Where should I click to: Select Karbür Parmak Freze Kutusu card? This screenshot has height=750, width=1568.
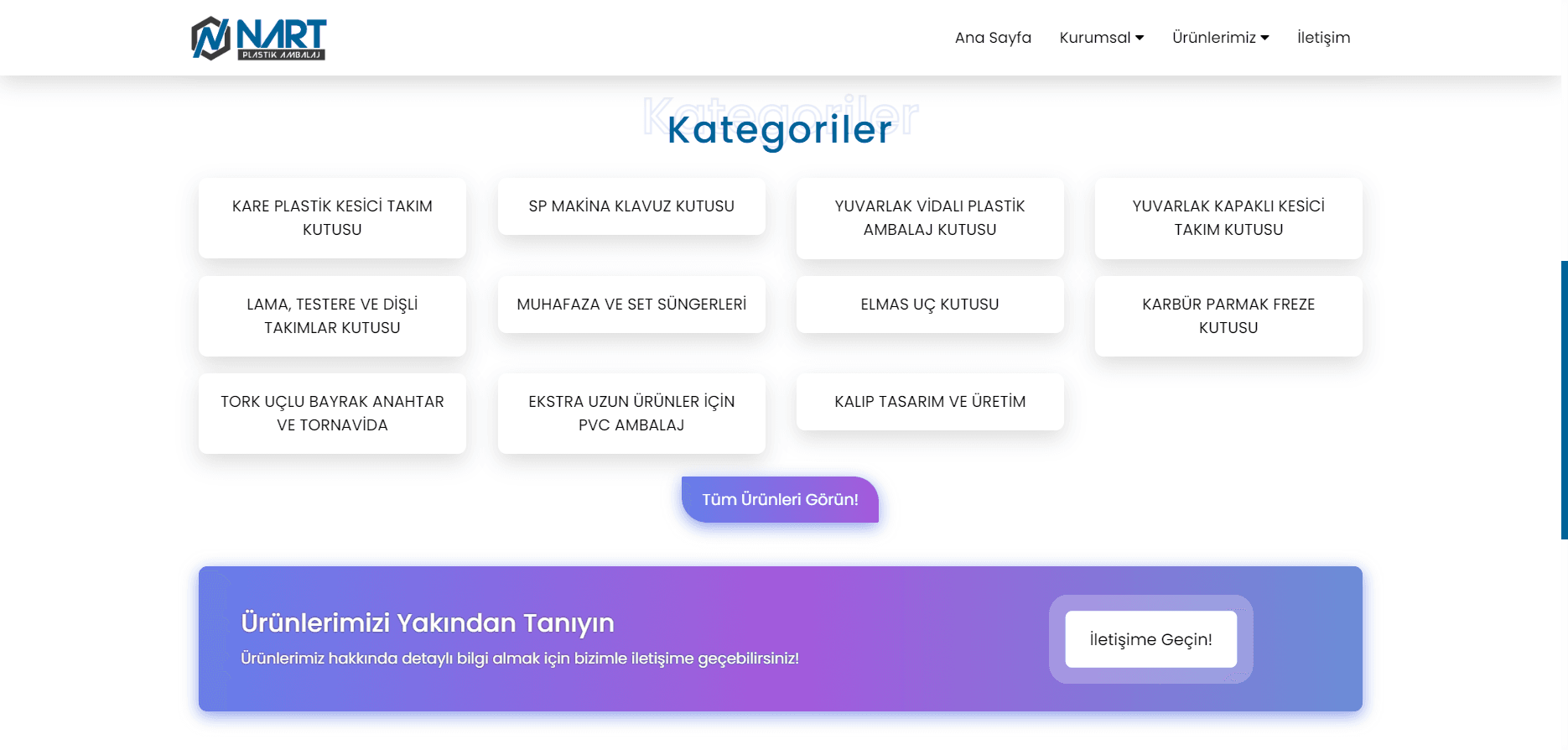(x=1228, y=316)
